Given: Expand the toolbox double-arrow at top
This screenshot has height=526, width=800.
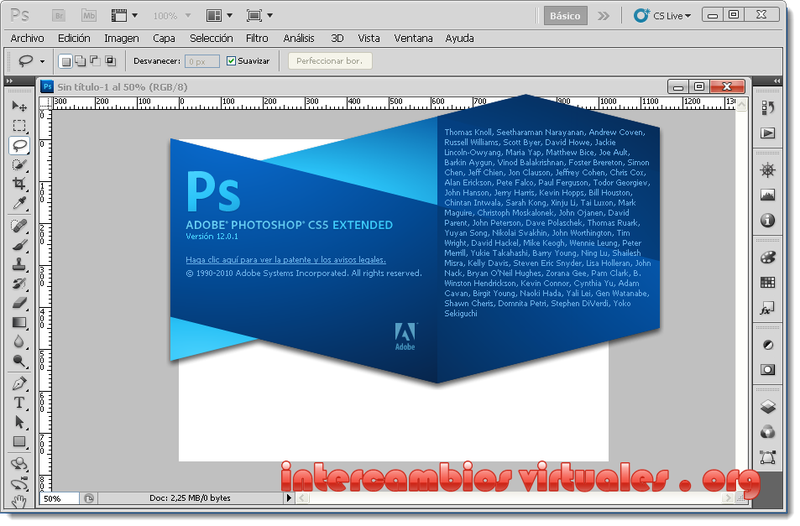Looking at the screenshot, I should point(10,81).
